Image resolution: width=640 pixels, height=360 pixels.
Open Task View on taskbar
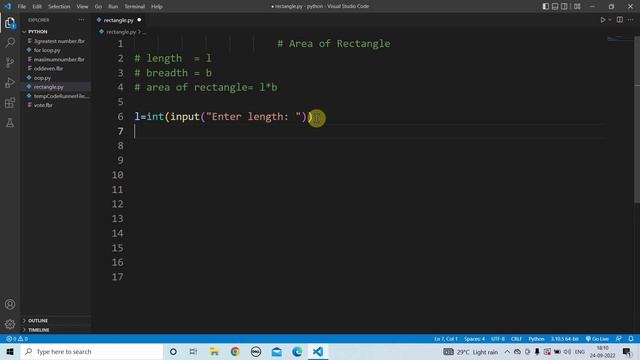pyautogui.click(x=193, y=351)
